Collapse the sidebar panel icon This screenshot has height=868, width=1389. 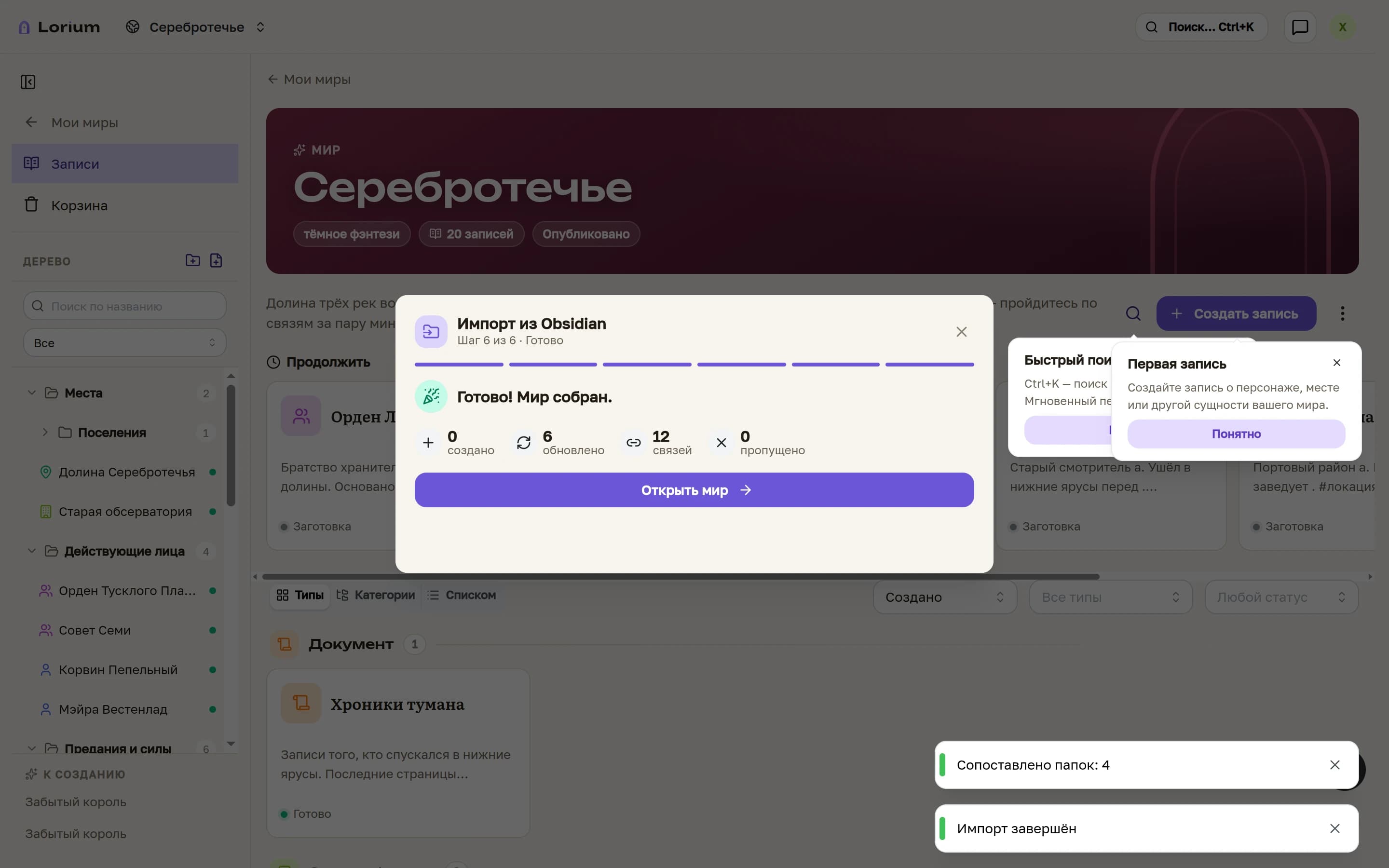pyautogui.click(x=28, y=82)
